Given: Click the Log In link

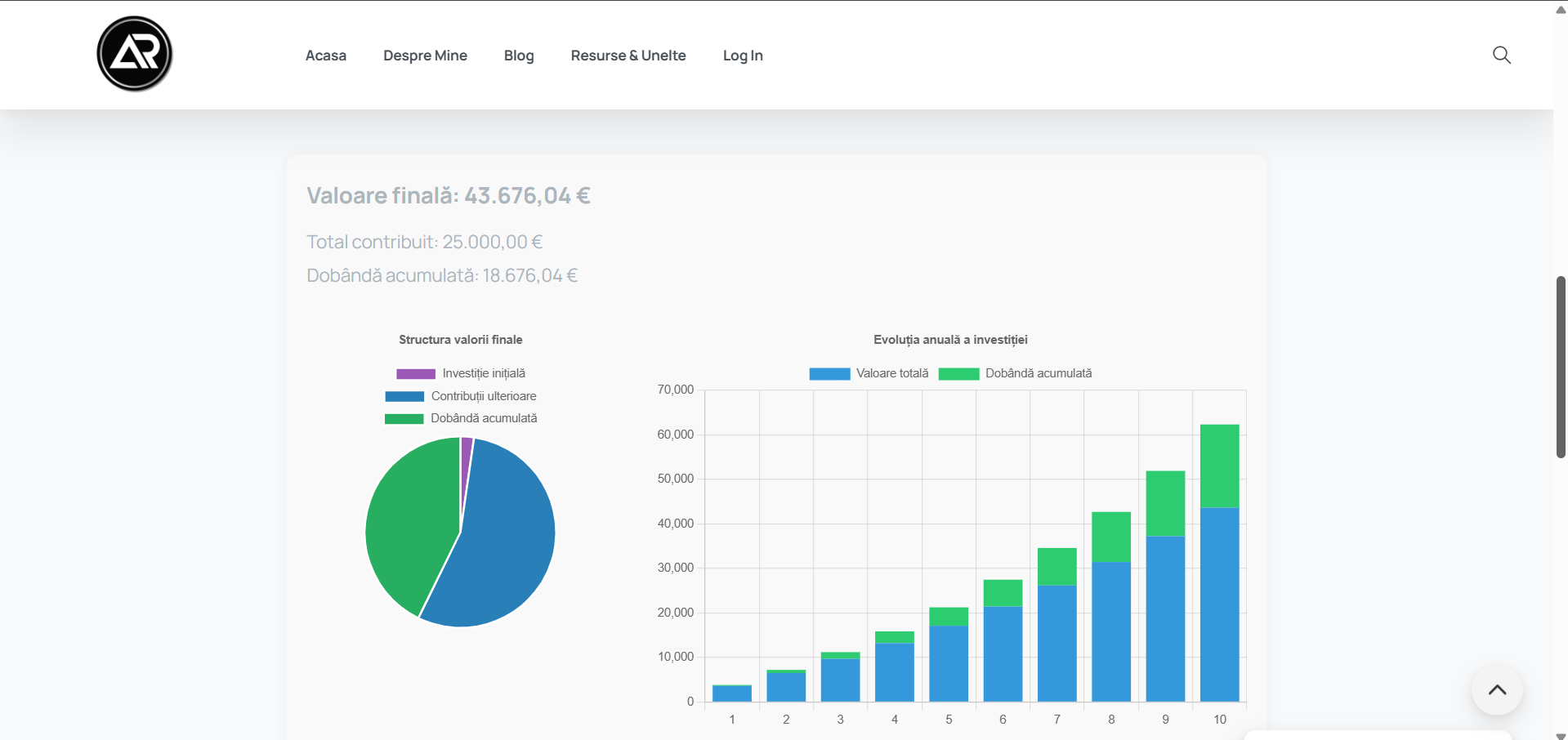Looking at the screenshot, I should (742, 56).
